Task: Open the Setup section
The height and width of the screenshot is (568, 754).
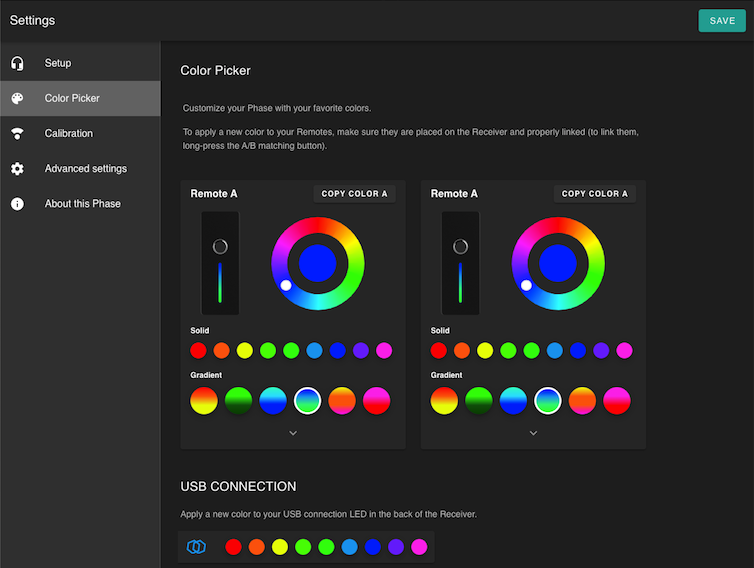Action: (x=80, y=63)
